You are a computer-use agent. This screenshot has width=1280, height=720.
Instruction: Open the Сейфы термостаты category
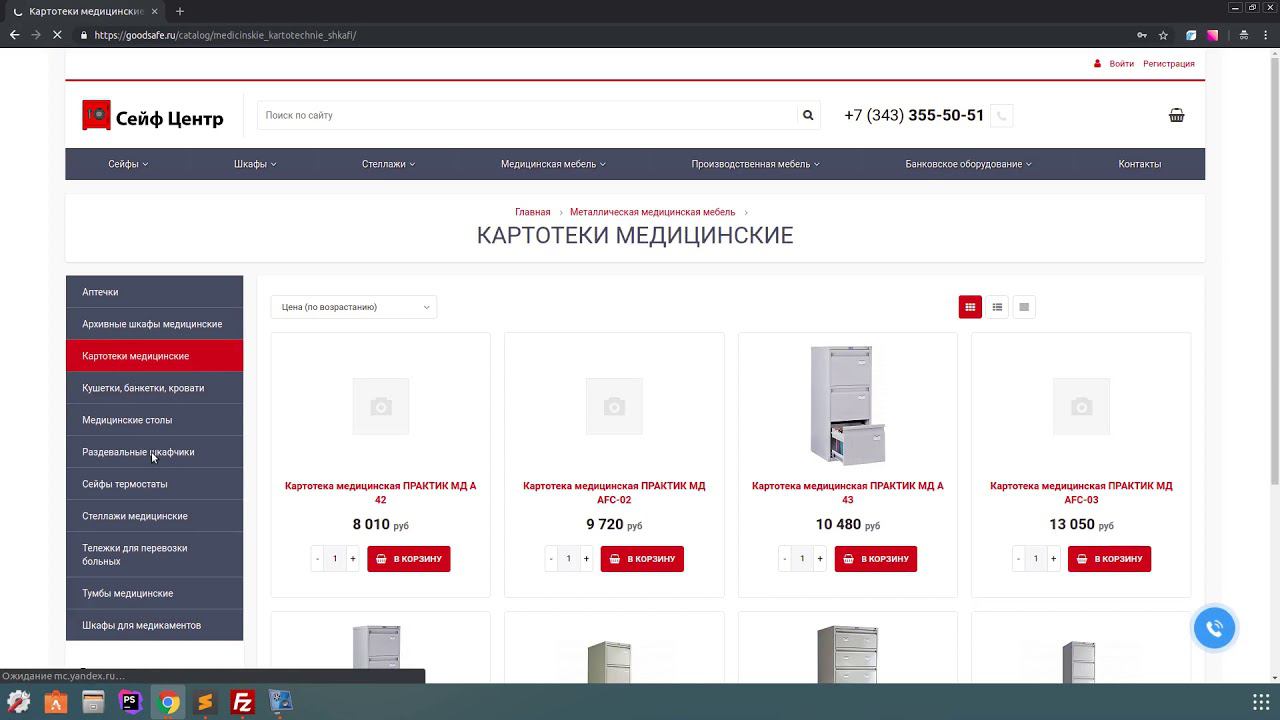pyautogui.click(x=154, y=484)
